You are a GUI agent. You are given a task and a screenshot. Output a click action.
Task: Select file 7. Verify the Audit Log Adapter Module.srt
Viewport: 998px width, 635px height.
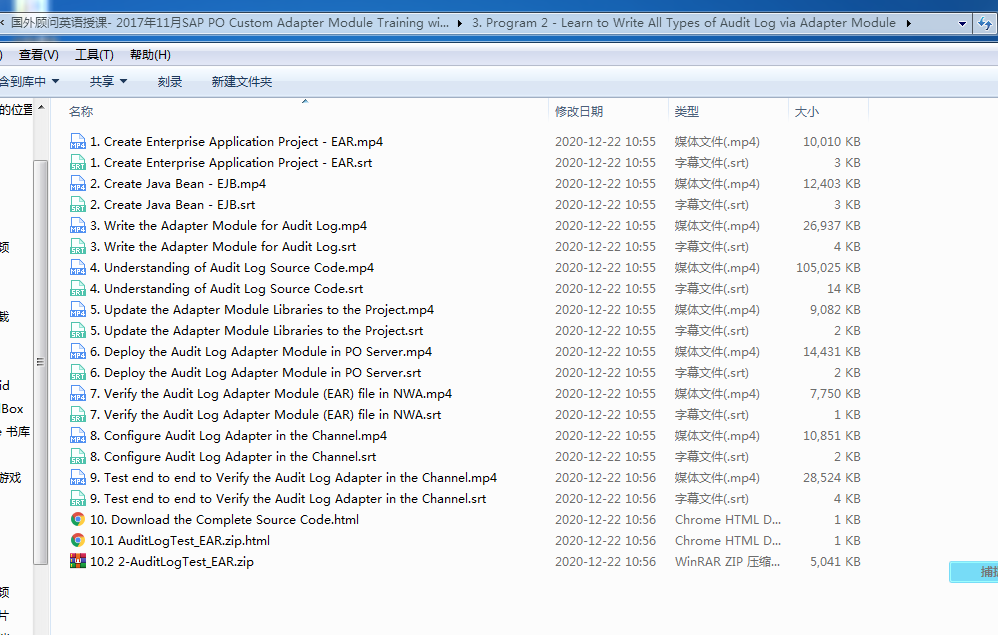click(x=265, y=414)
